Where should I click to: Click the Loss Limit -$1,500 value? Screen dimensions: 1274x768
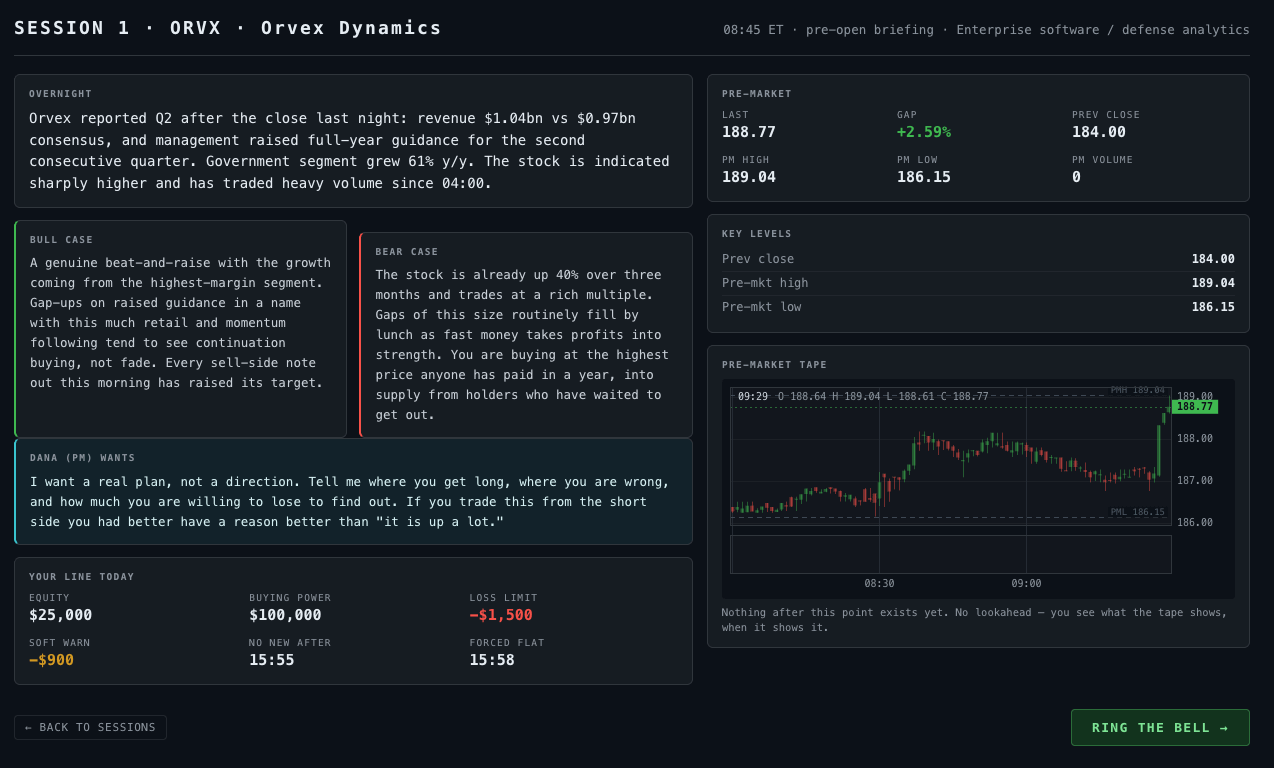click(x=501, y=615)
